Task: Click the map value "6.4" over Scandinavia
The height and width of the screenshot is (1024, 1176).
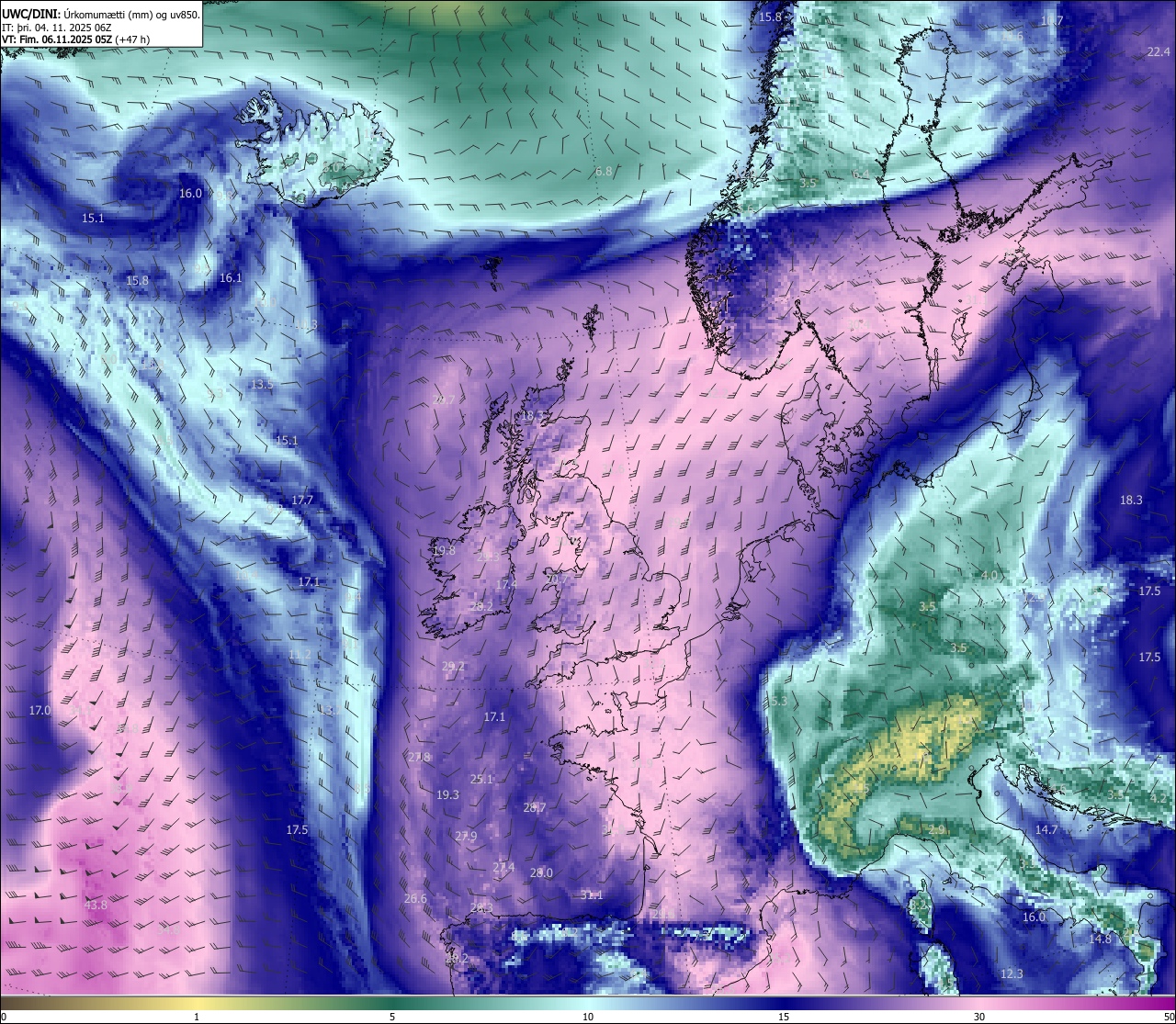Action: [x=860, y=174]
